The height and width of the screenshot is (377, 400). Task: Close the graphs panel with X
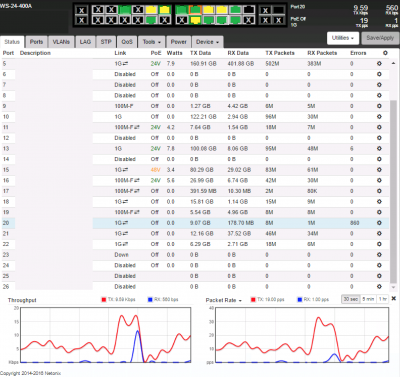point(394,298)
